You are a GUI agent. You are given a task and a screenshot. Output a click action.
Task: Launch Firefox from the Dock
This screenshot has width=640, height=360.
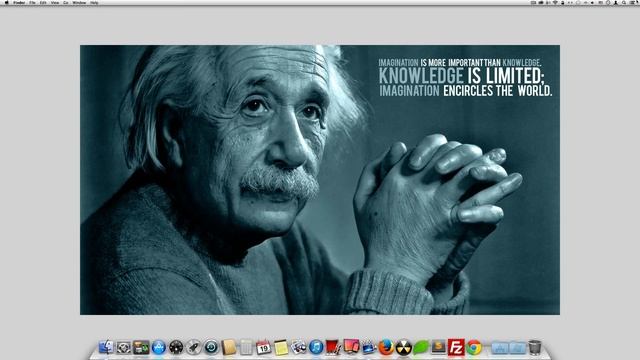click(386, 348)
